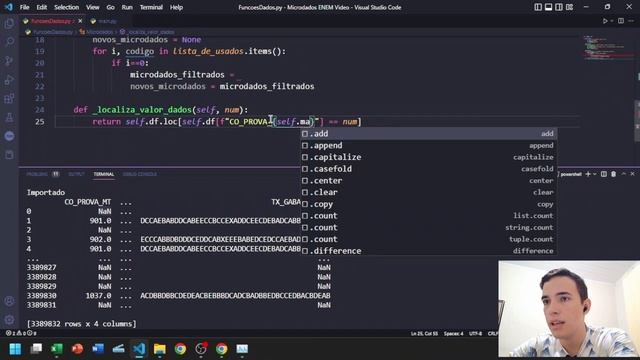This screenshot has height=360, width=640.
Task: Toggle secondary side bar layout button
Action: 559,7
